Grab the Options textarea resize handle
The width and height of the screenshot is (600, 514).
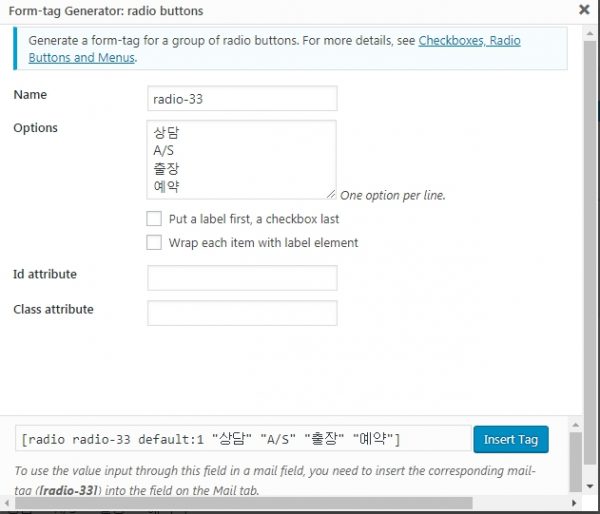(x=331, y=194)
